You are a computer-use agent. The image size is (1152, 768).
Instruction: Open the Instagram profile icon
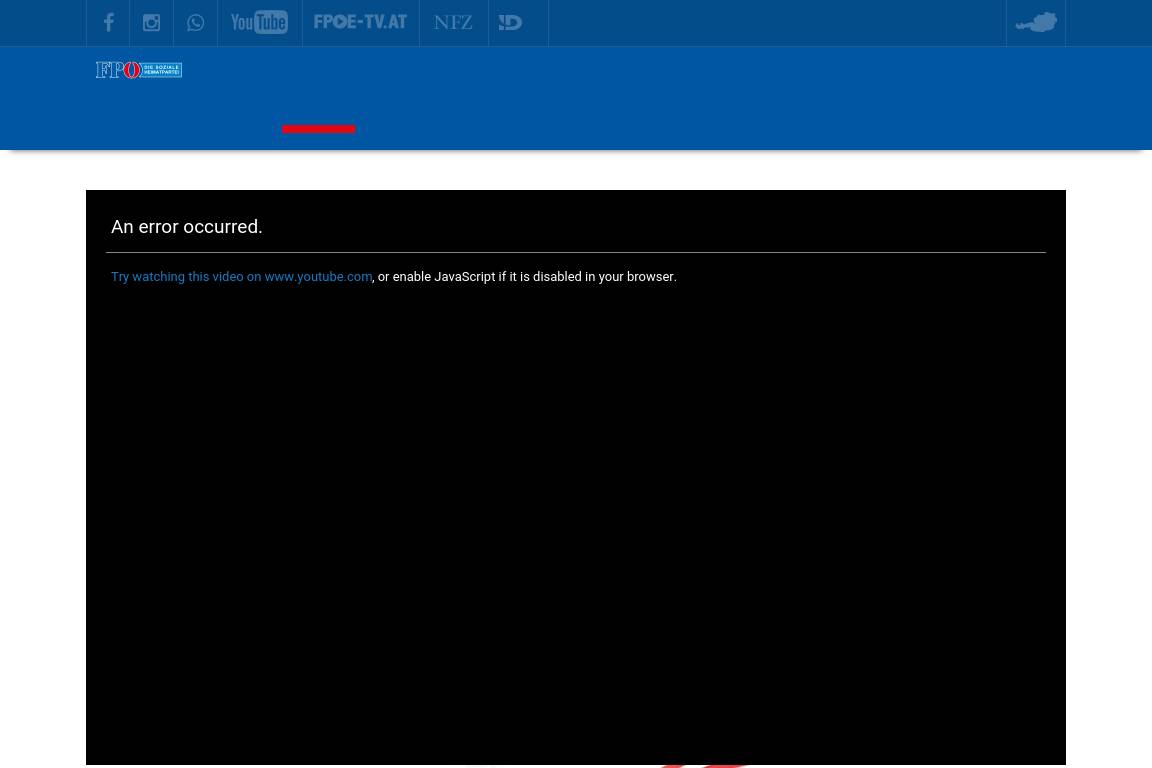click(x=151, y=22)
